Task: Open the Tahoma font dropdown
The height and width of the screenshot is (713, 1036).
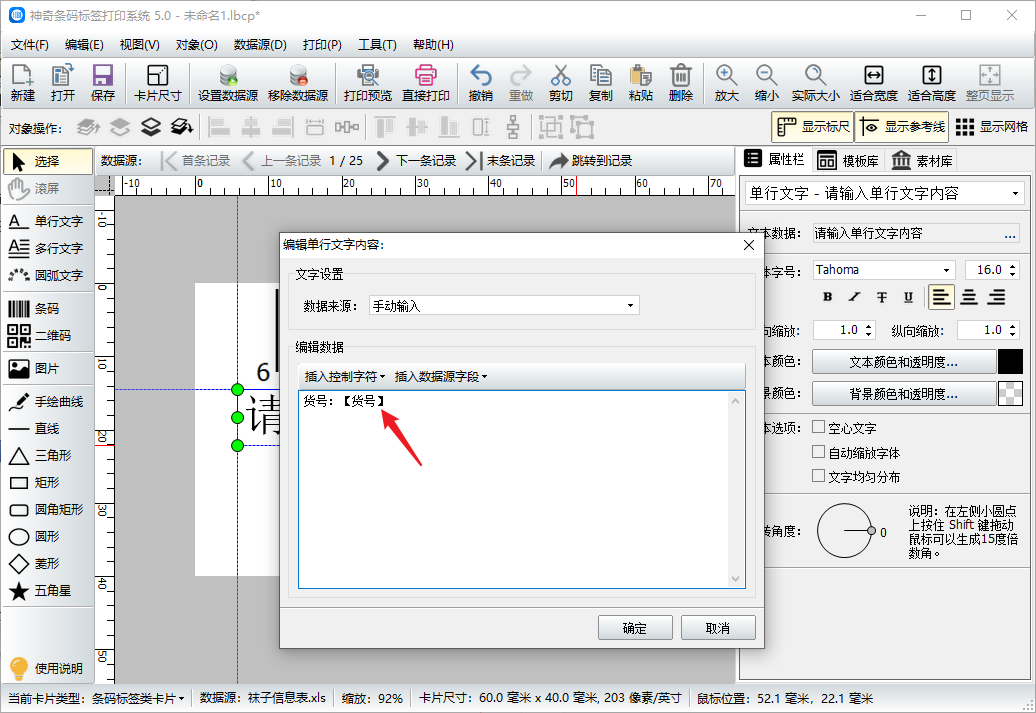Action: point(884,270)
